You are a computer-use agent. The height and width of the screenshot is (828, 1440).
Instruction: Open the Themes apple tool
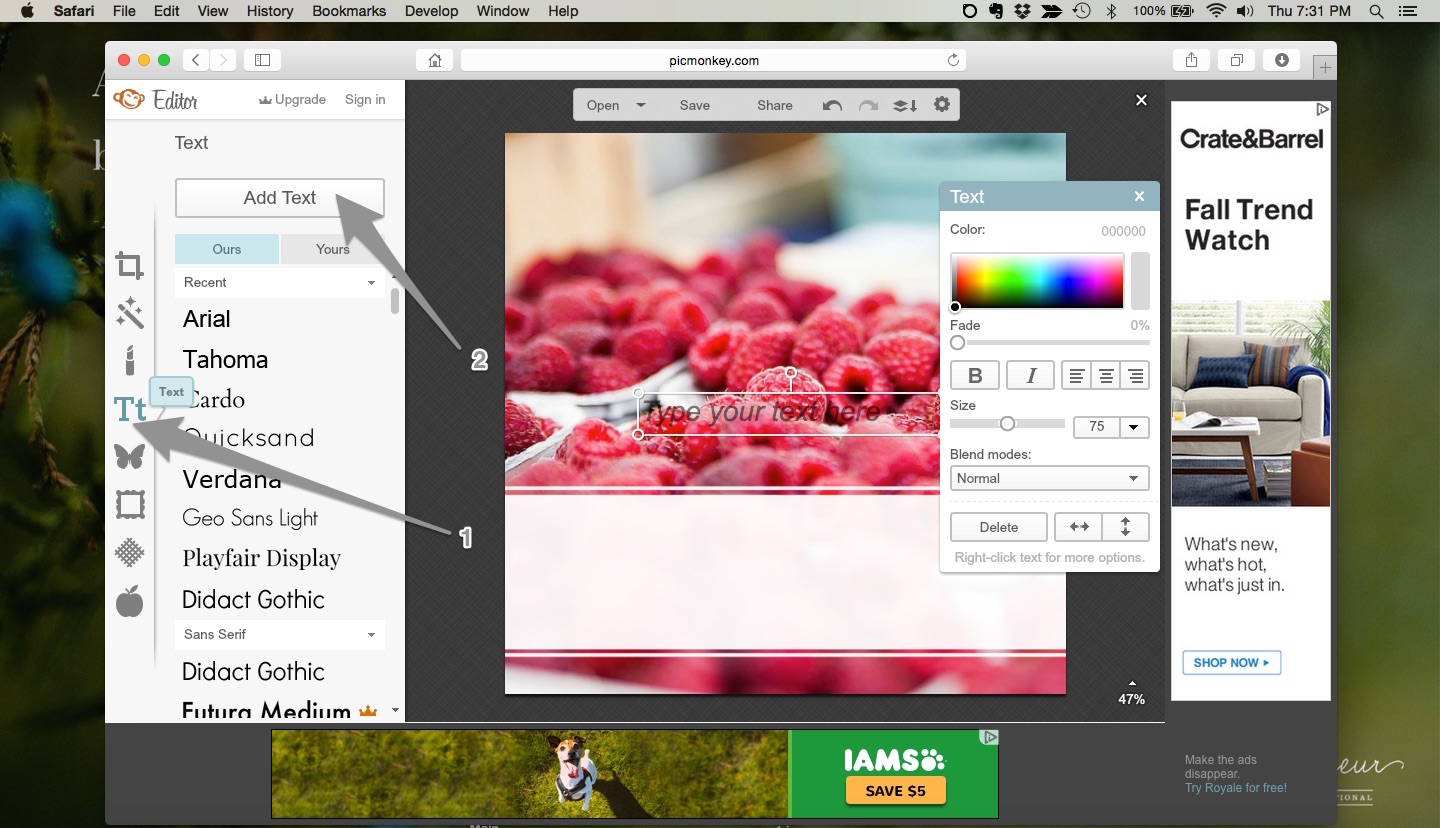click(x=129, y=601)
